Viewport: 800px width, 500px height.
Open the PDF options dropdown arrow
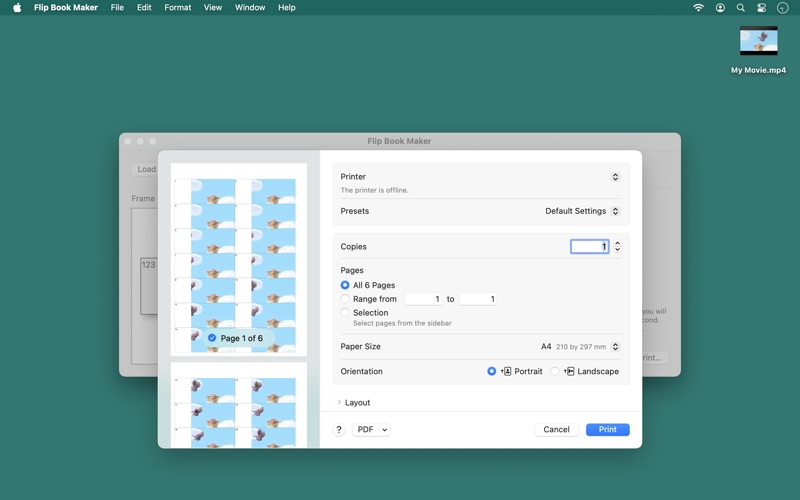[x=385, y=430]
